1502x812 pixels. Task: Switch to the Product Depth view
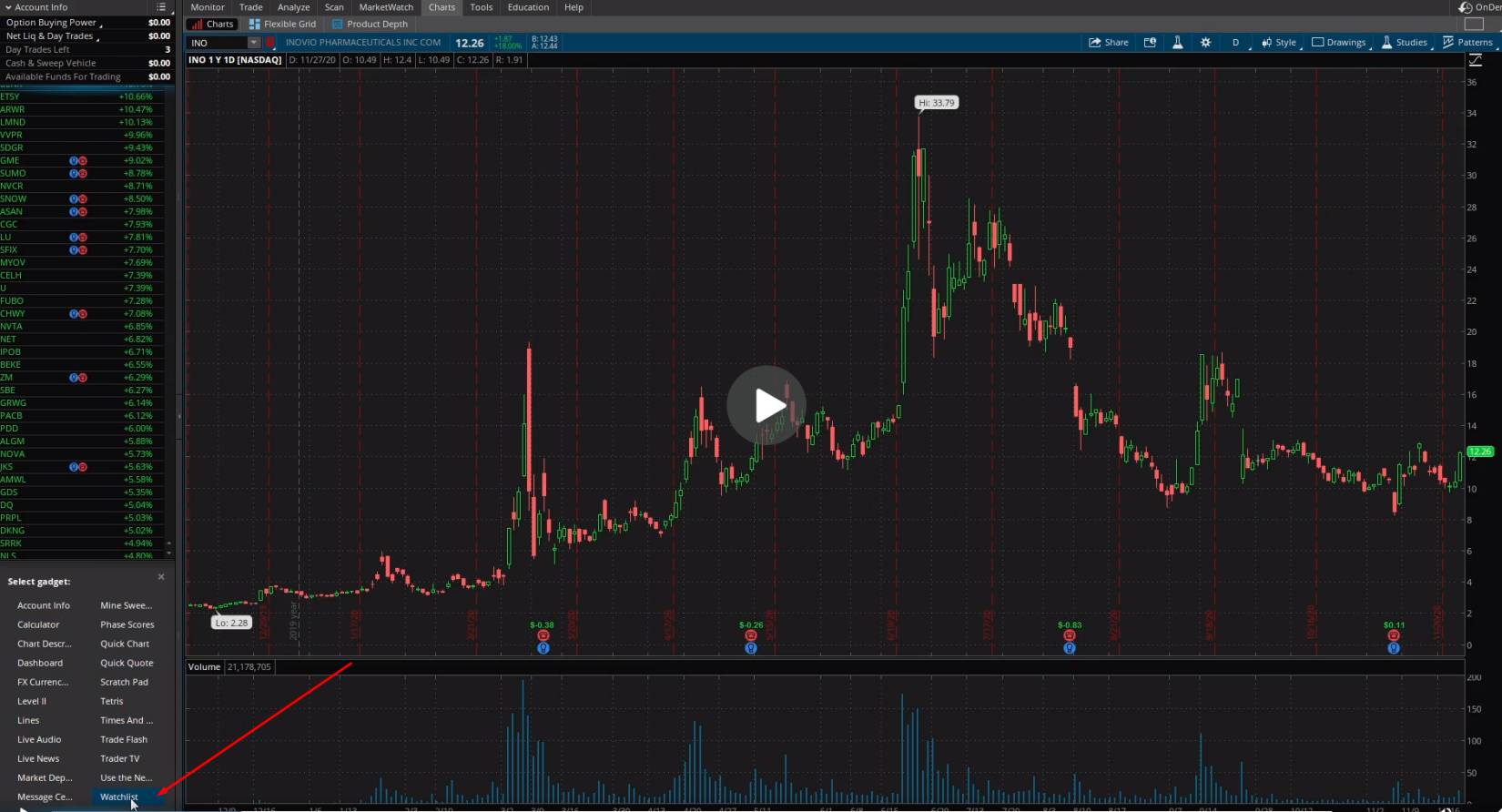tap(370, 25)
